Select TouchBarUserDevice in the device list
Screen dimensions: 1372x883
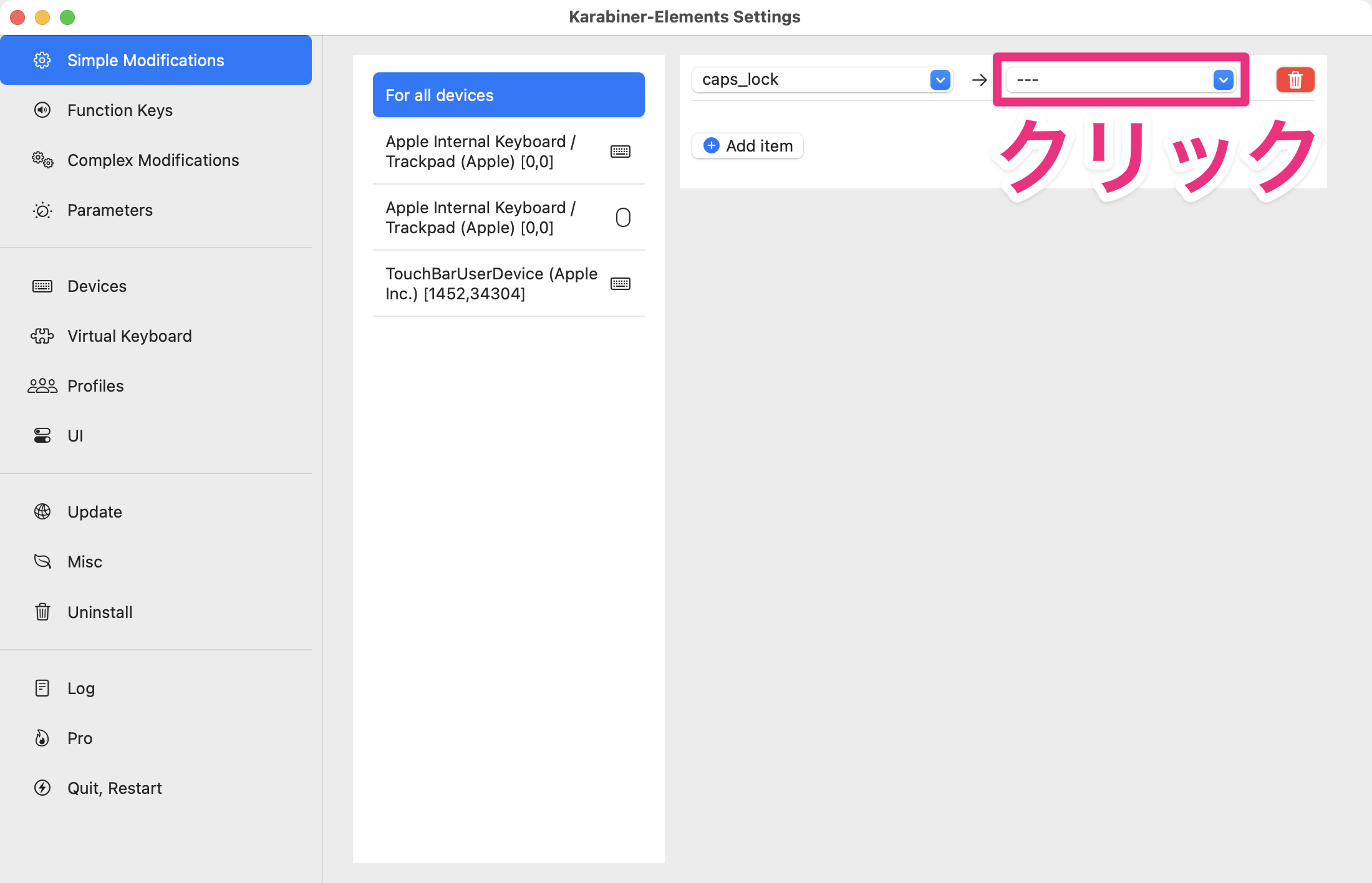(508, 284)
